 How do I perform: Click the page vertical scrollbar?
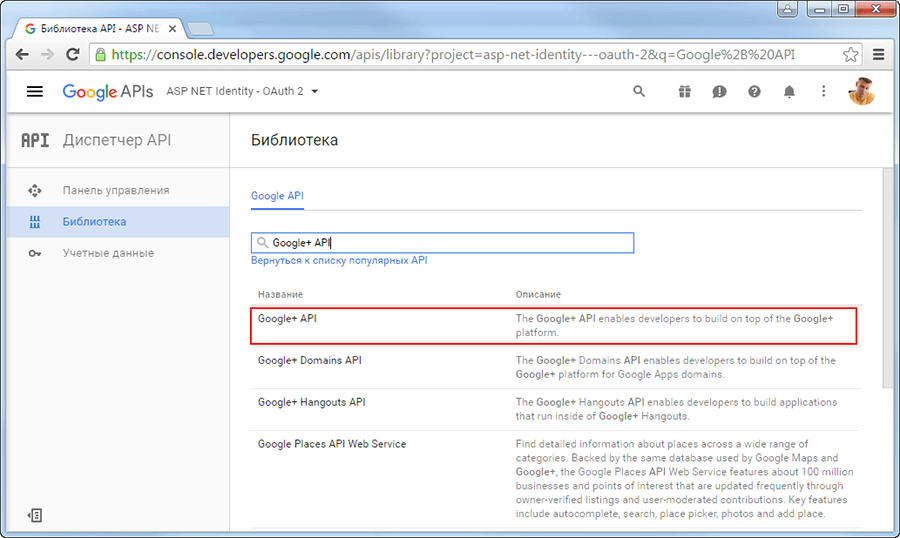(889, 278)
